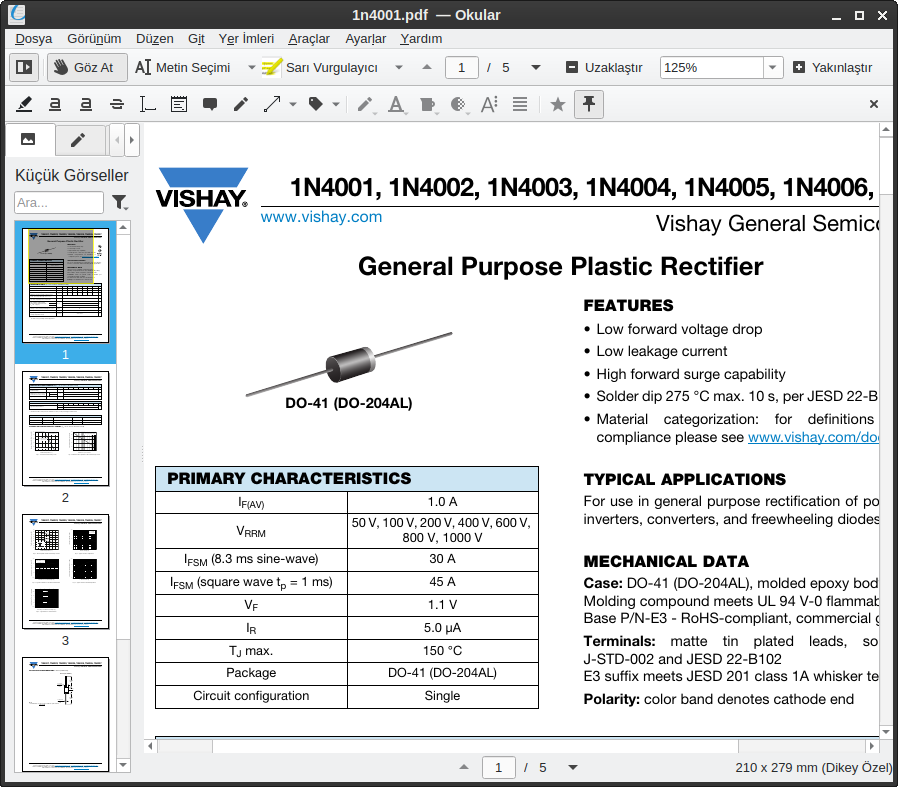
Task: Click the thumbnail search field
Action: [59, 203]
